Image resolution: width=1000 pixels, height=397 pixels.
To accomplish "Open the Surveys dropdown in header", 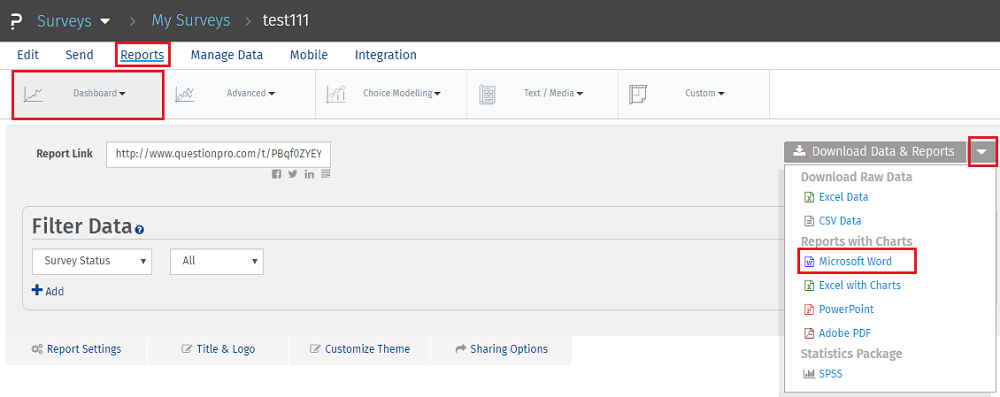I will point(74,20).
